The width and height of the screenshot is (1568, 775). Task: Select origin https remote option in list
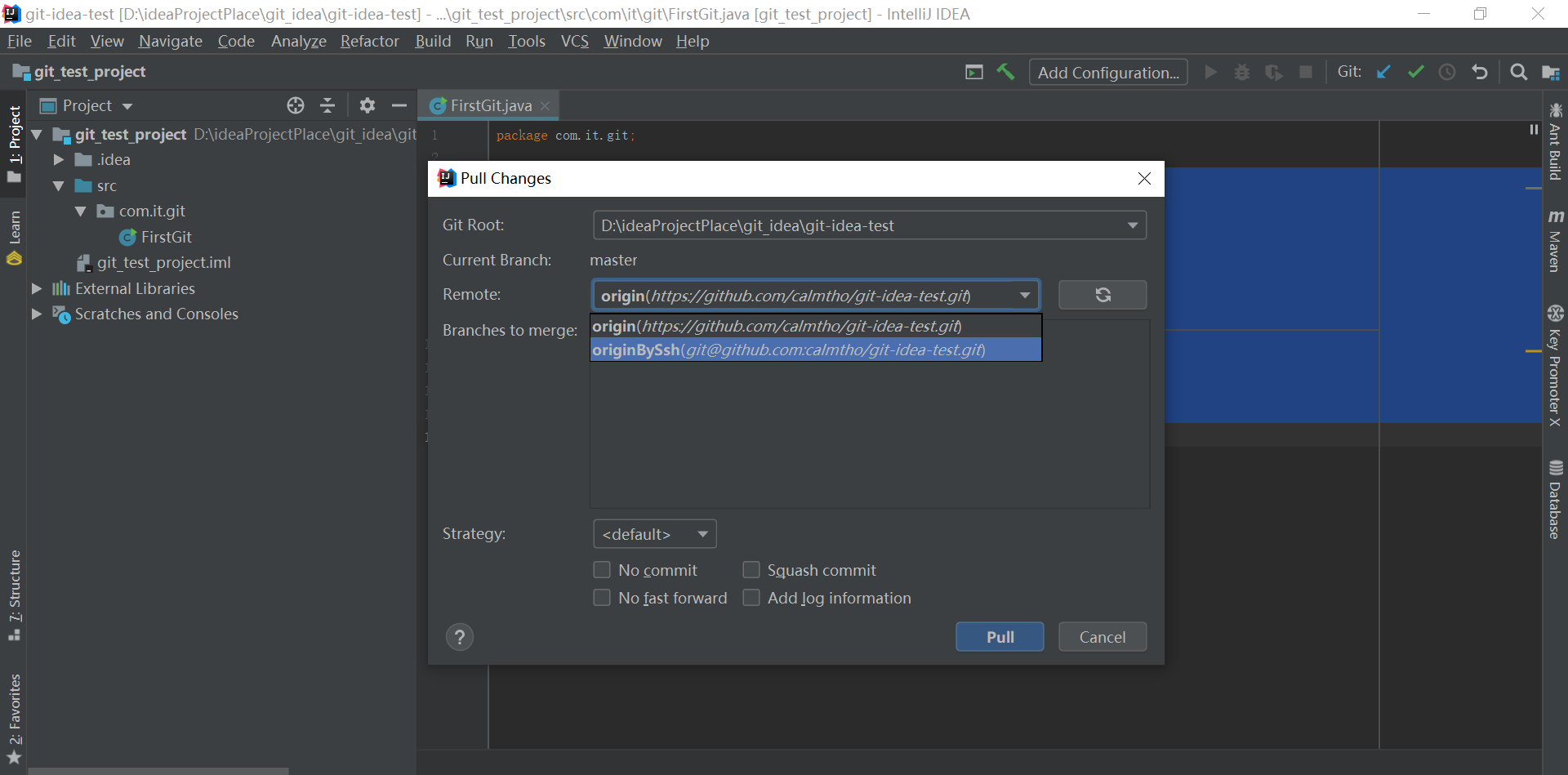(816, 326)
